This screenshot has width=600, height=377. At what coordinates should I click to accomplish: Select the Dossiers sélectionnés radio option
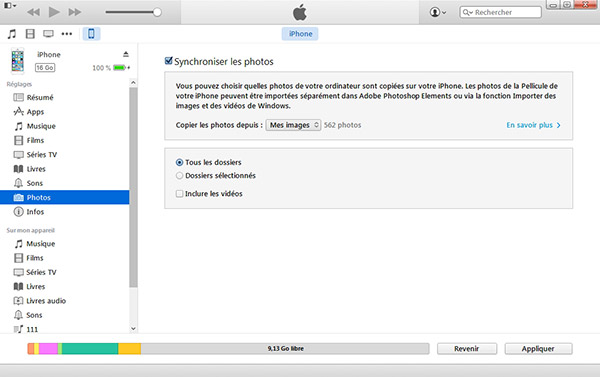pos(179,176)
